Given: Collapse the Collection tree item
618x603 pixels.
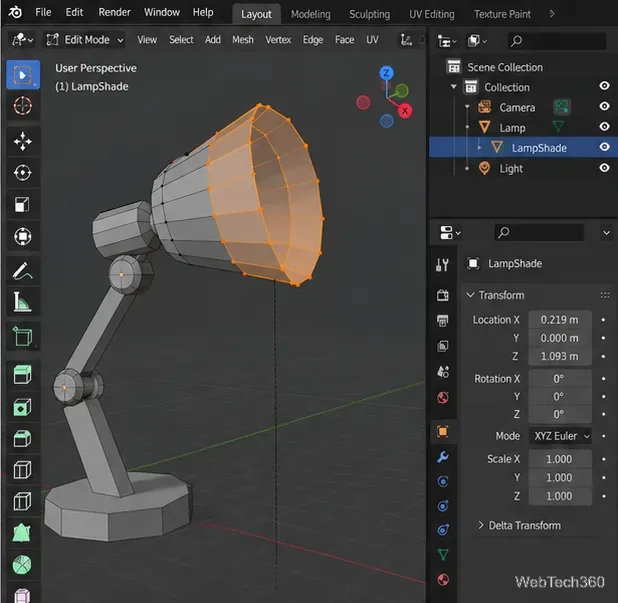Looking at the screenshot, I should (454, 87).
